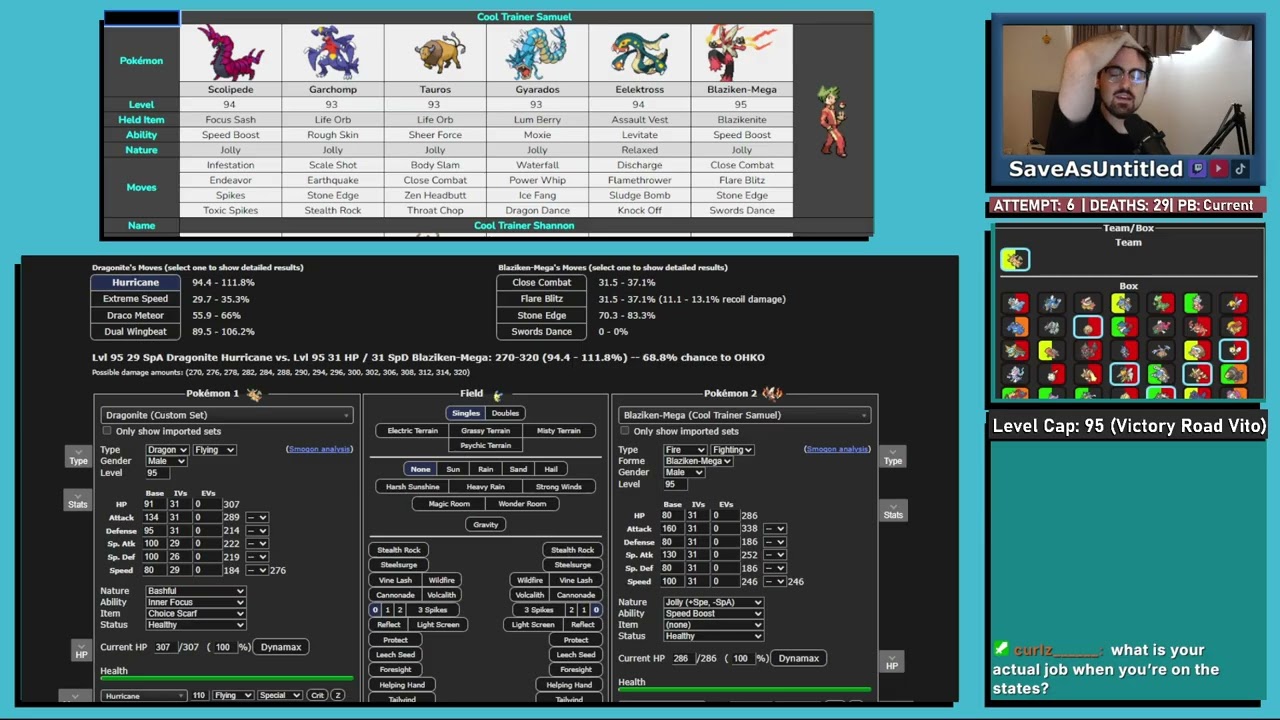Open Blaziken's Speed Boost ability dropdown
Screen dimensions: 1280x720
coord(713,613)
